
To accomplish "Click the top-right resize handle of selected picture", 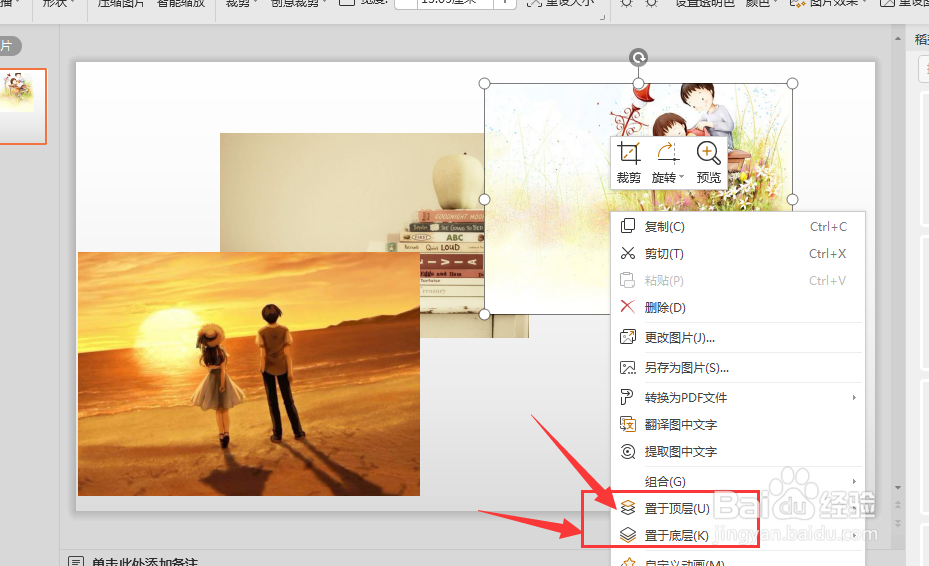I will tap(792, 84).
